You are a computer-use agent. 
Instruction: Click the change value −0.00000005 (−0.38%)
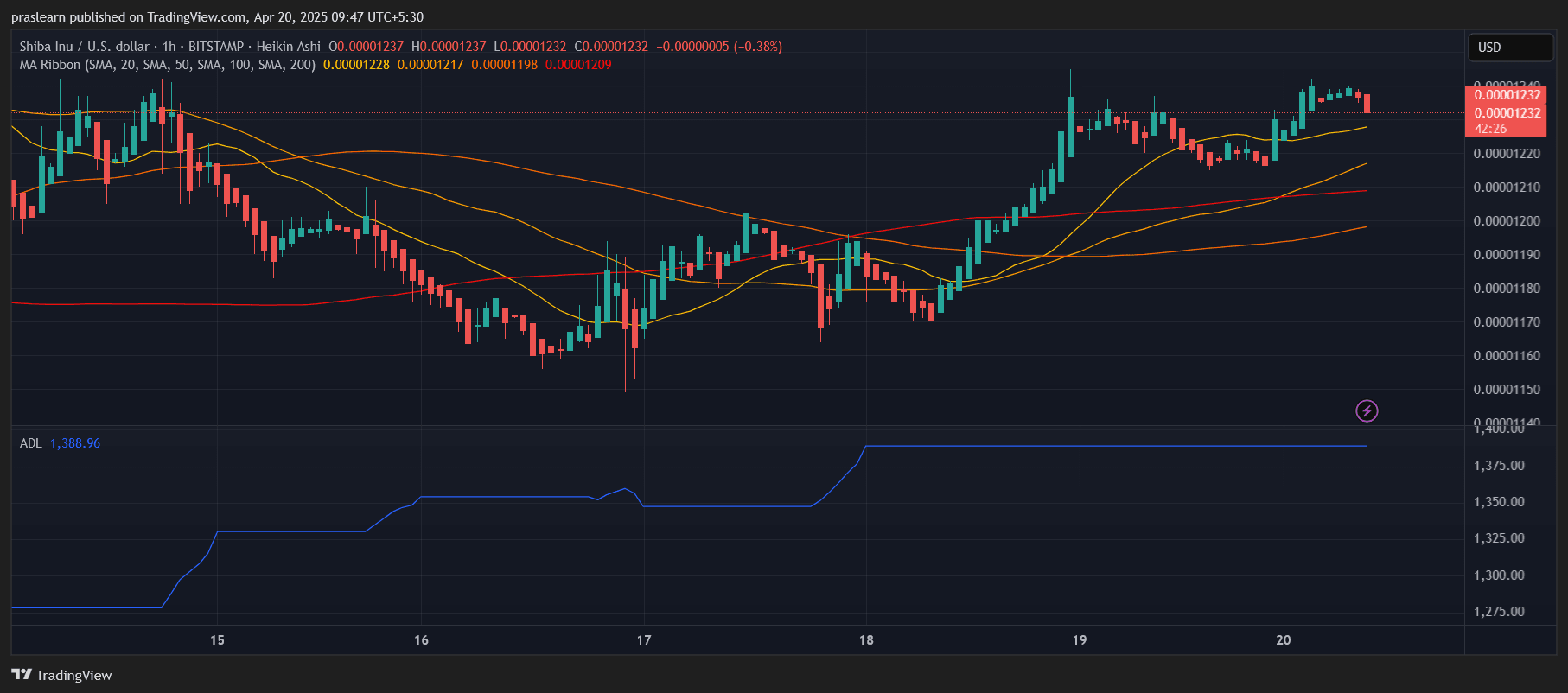pyautogui.click(x=719, y=47)
